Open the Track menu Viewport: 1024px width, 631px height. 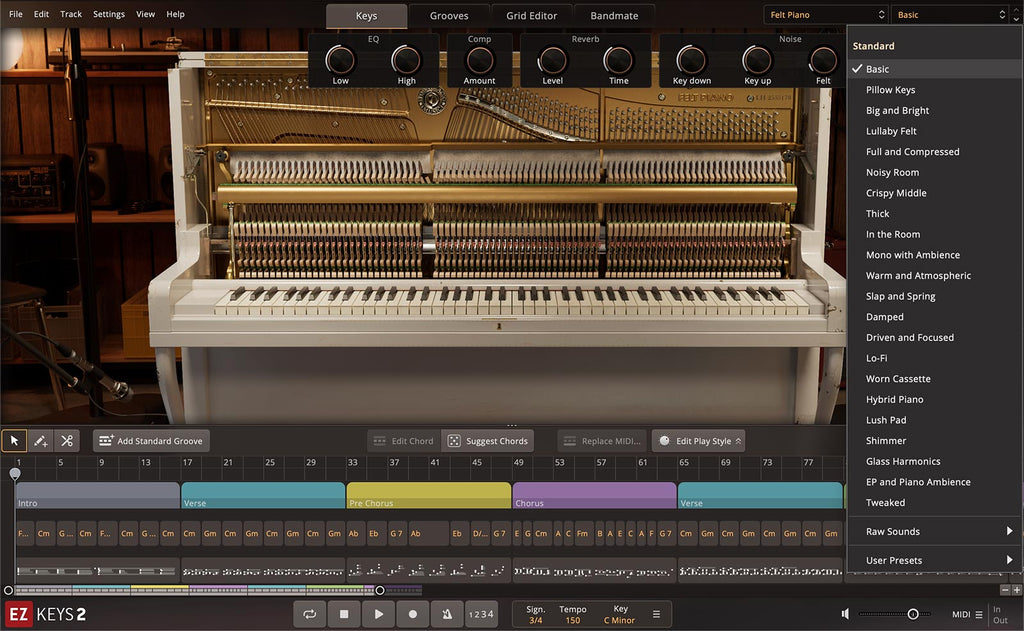(71, 14)
